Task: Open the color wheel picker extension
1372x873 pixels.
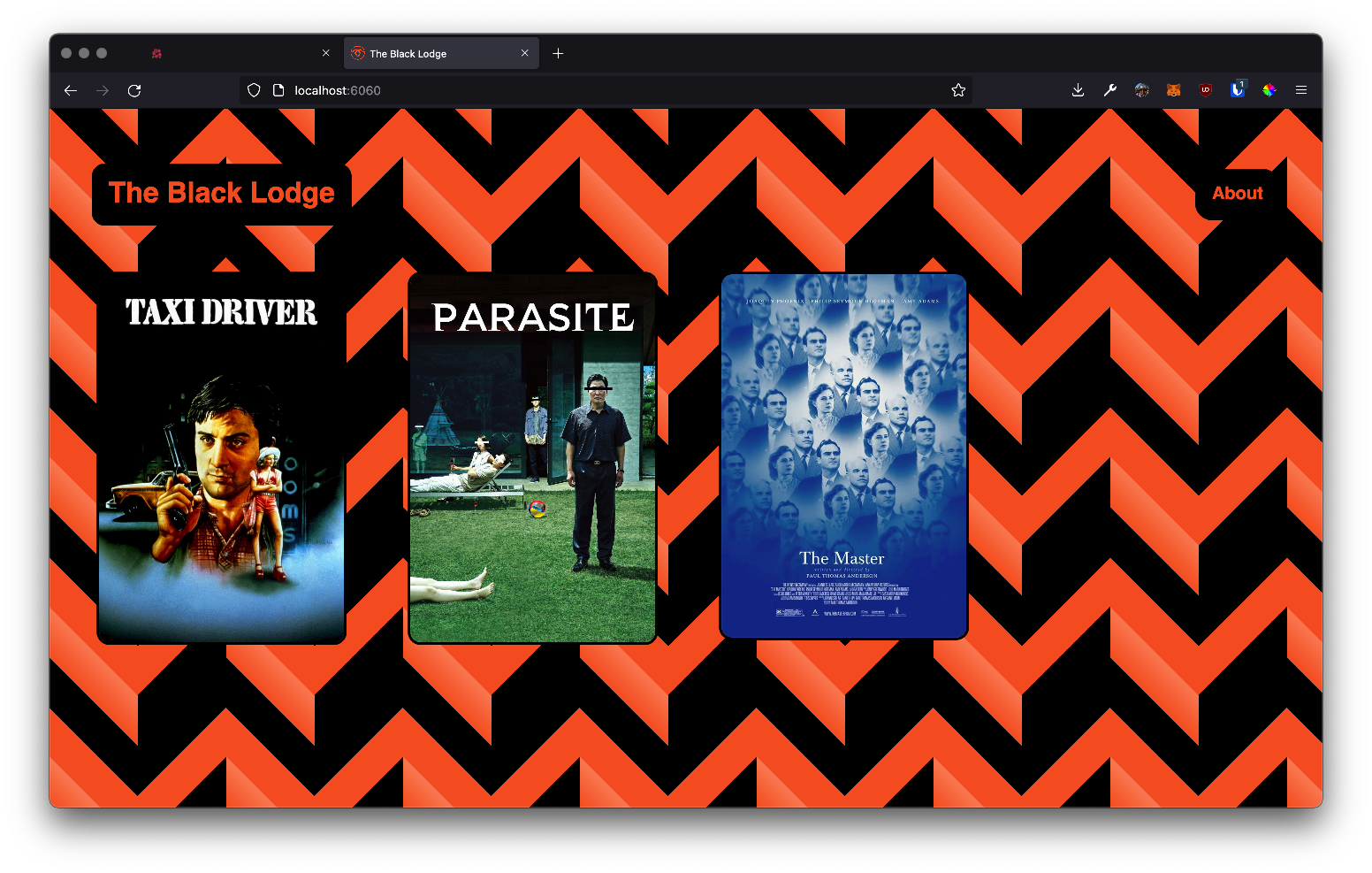Action: pyautogui.click(x=1269, y=90)
